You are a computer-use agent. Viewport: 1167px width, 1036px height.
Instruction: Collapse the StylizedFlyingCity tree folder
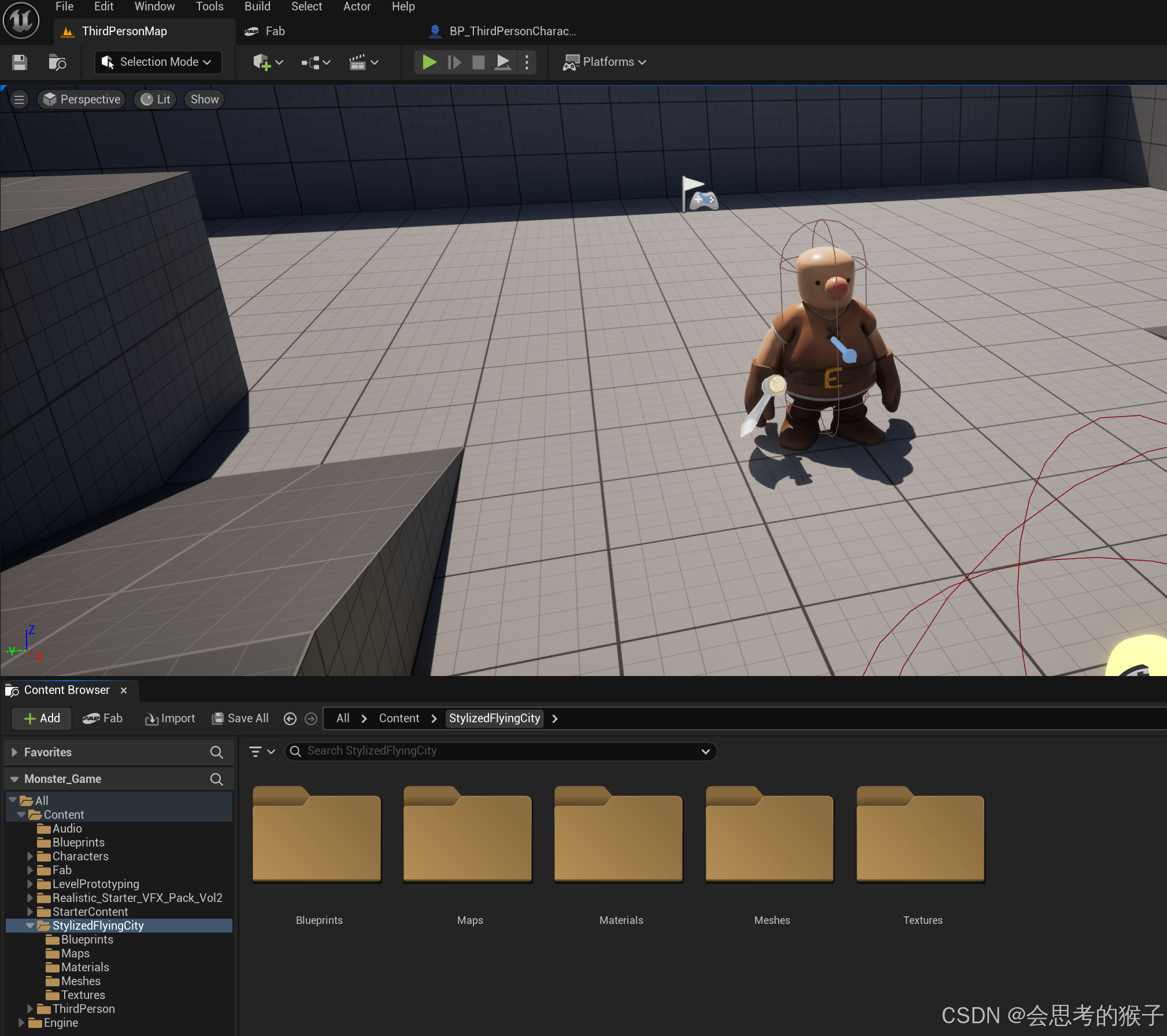30,926
